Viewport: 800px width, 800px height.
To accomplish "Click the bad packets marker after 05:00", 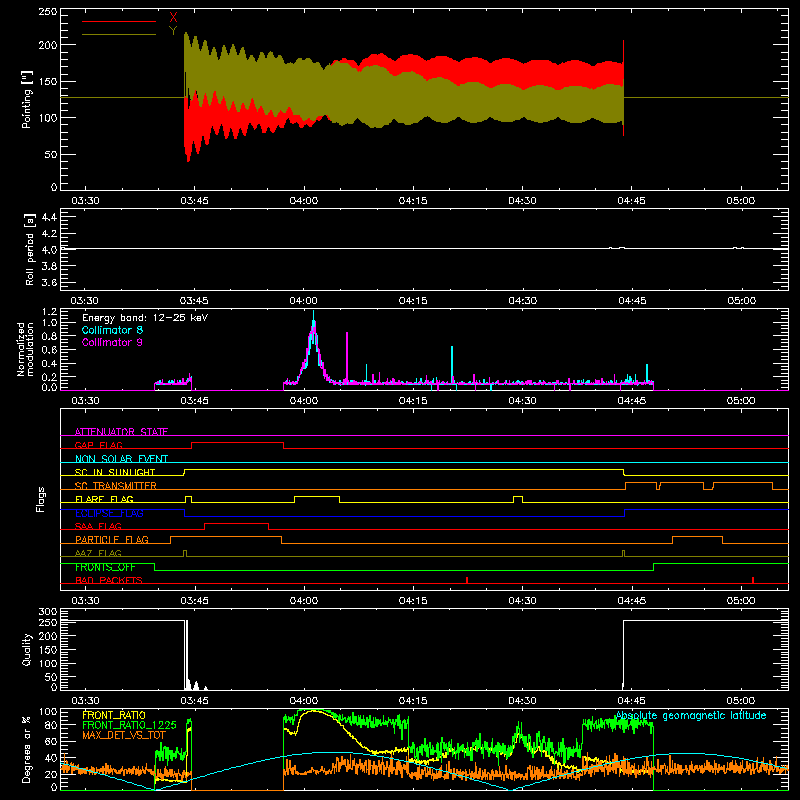I will [x=753, y=580].
